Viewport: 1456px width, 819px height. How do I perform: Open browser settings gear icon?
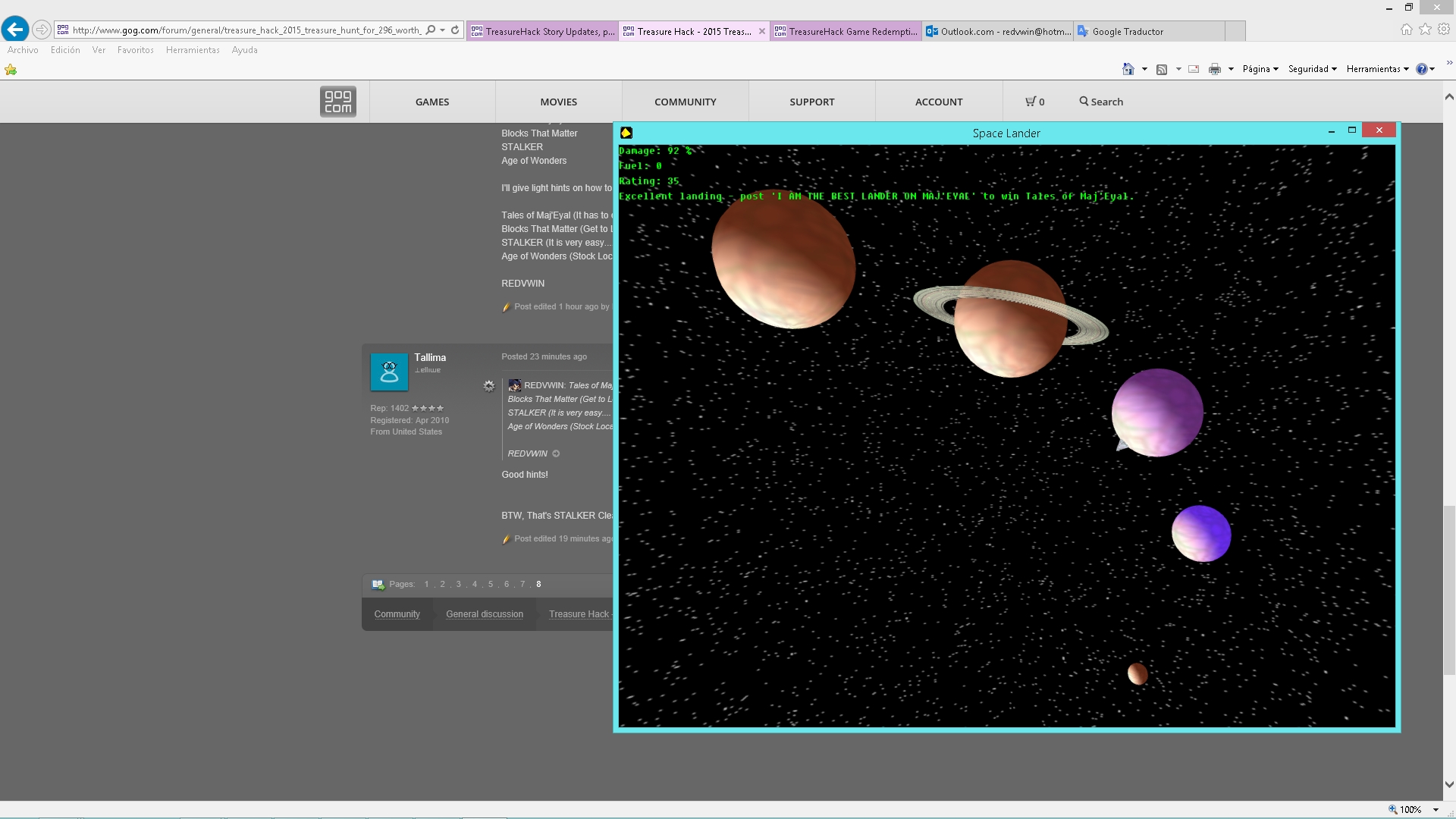(x=1444, y=30)
